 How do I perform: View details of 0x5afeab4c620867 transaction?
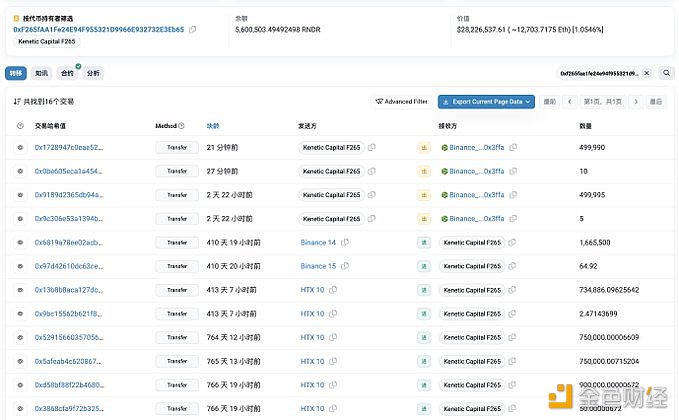[x=20, y=361]
